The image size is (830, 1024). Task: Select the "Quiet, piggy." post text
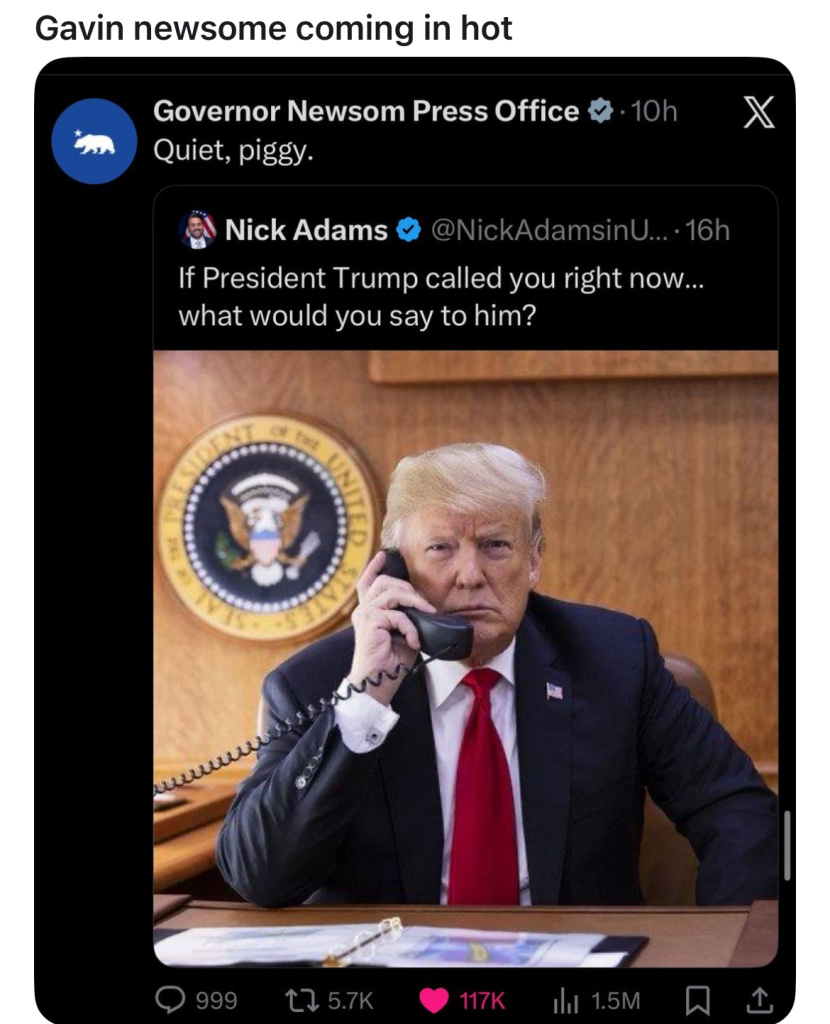coord(233,152)
